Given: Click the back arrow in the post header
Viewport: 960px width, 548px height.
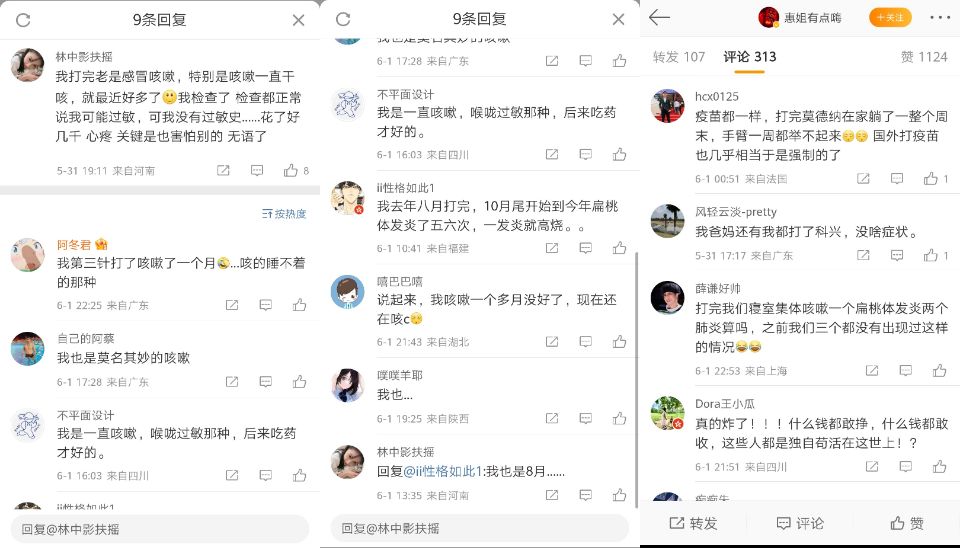Looking at the screenshot, I should pyautogui.click(x=659, y=18).
